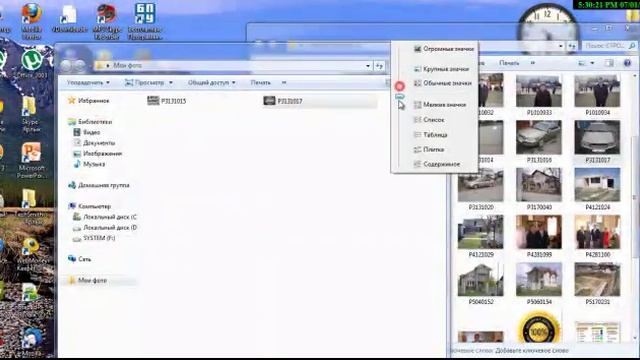Open Общий доступ dropdown
Viewport: 640px width, 360px height.
click(x=211, y=82)
